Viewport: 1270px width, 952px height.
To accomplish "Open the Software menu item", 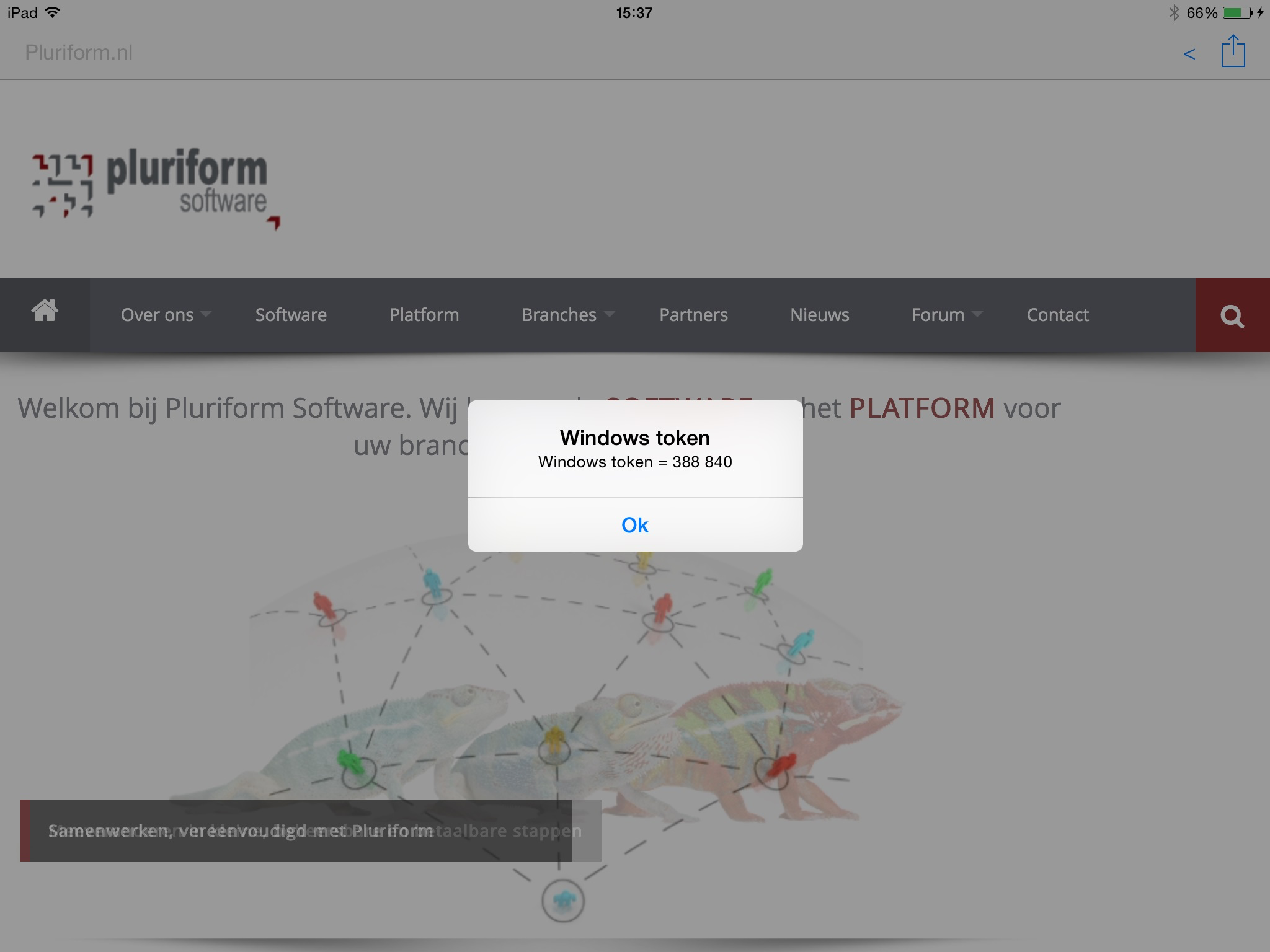I will (291, 315).
